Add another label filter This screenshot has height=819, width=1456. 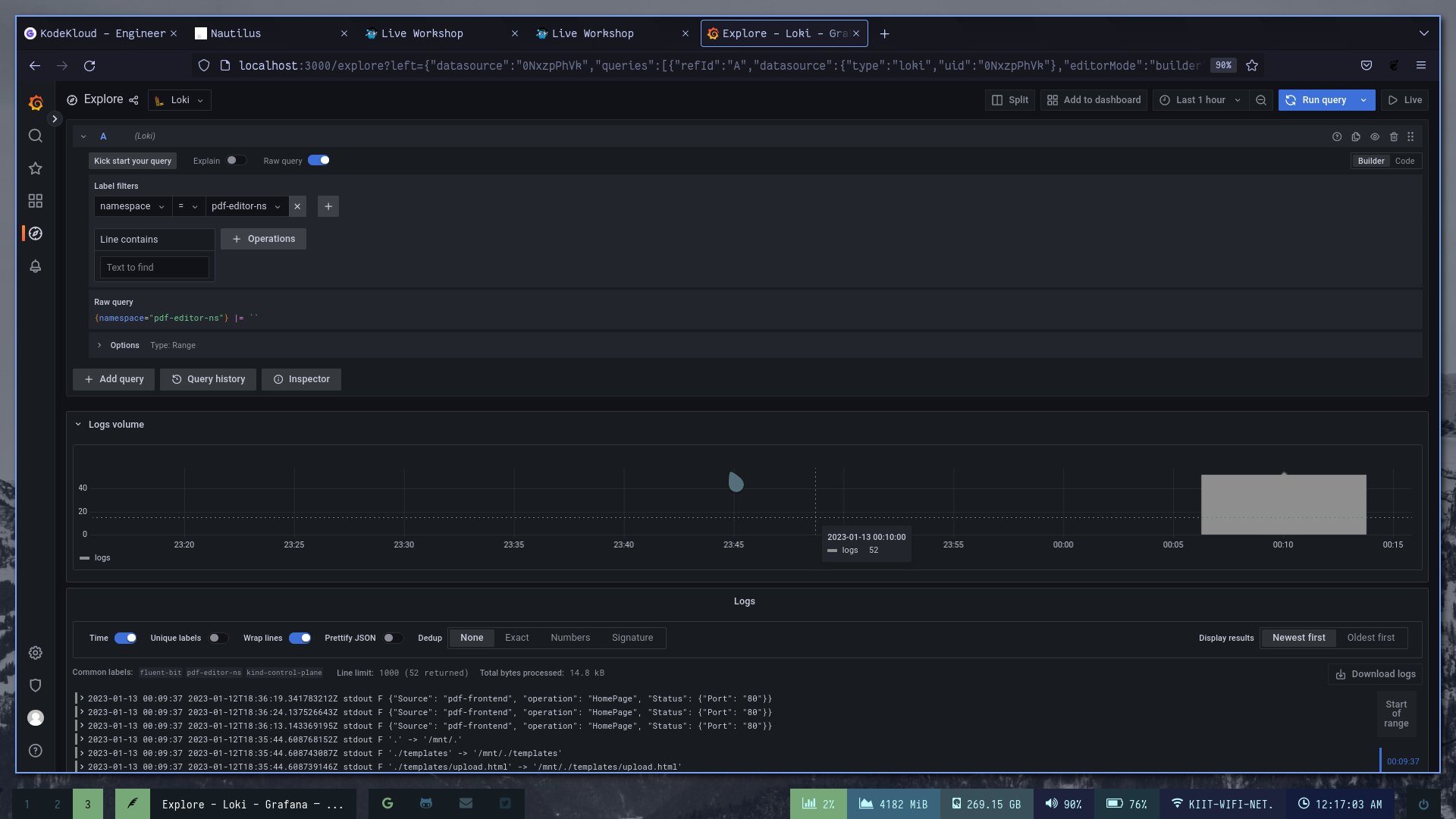click(328, 206)
